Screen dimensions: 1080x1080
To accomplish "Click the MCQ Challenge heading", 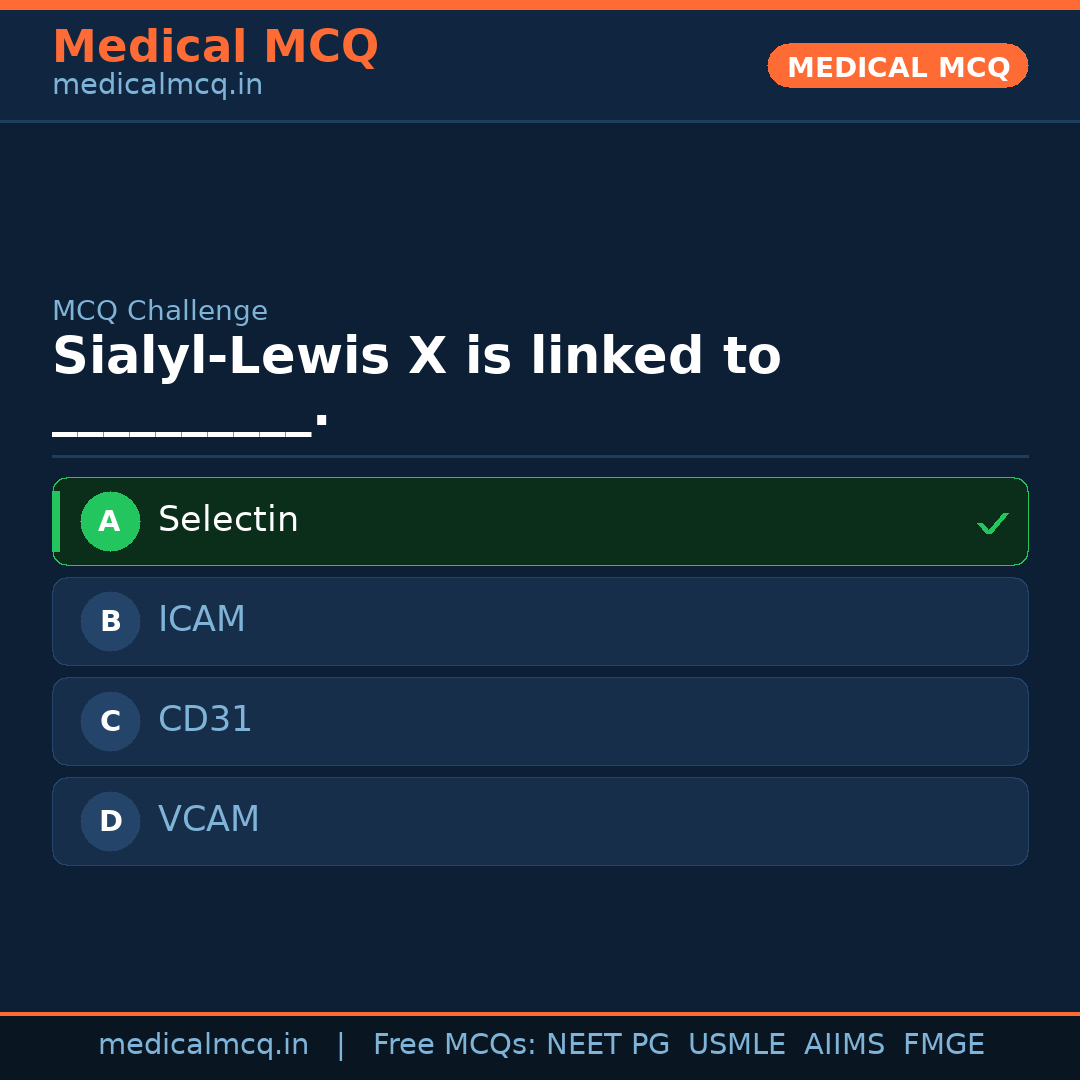I will 160,311.
